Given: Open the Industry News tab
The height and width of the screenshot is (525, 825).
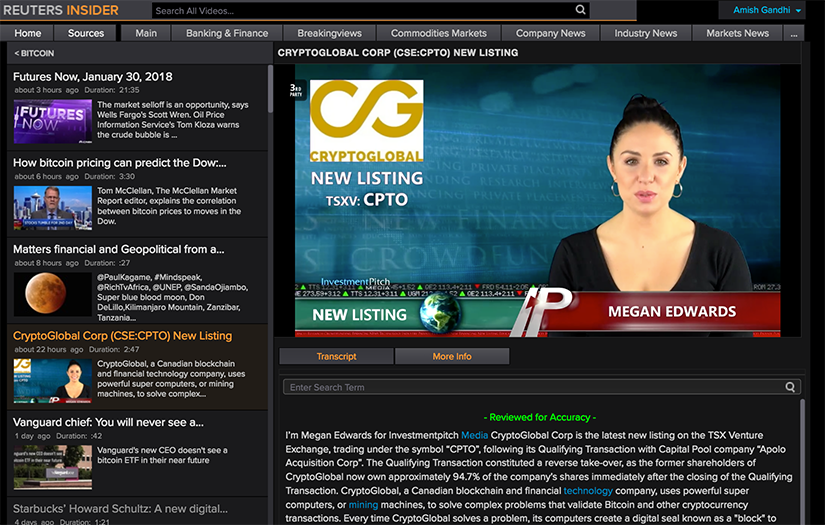Looking at the screenshot, I should [646, 33].
